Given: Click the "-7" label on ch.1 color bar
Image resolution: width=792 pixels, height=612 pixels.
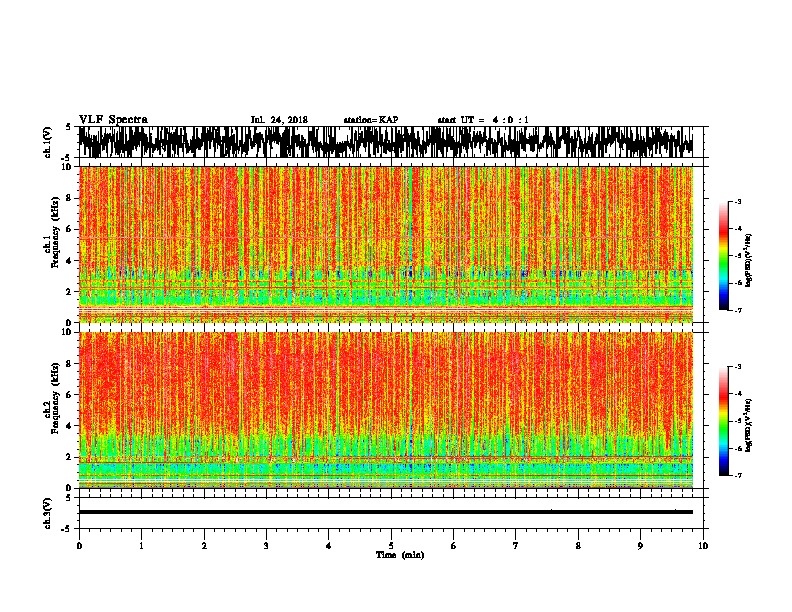Looking at the screenshot, I should (x=738, y=310).
